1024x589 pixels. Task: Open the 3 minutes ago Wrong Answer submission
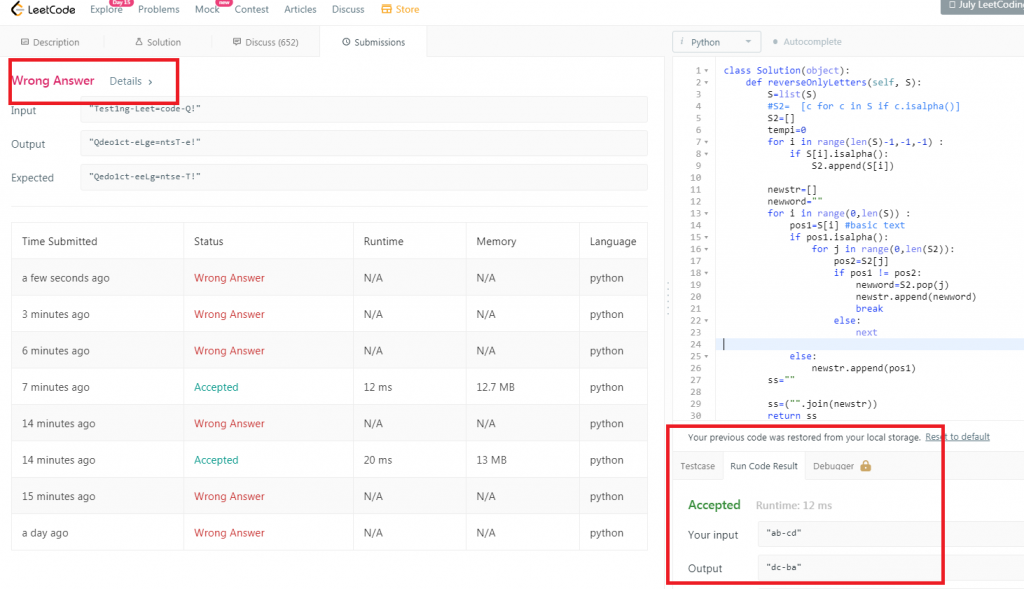[x=229, y=314]
